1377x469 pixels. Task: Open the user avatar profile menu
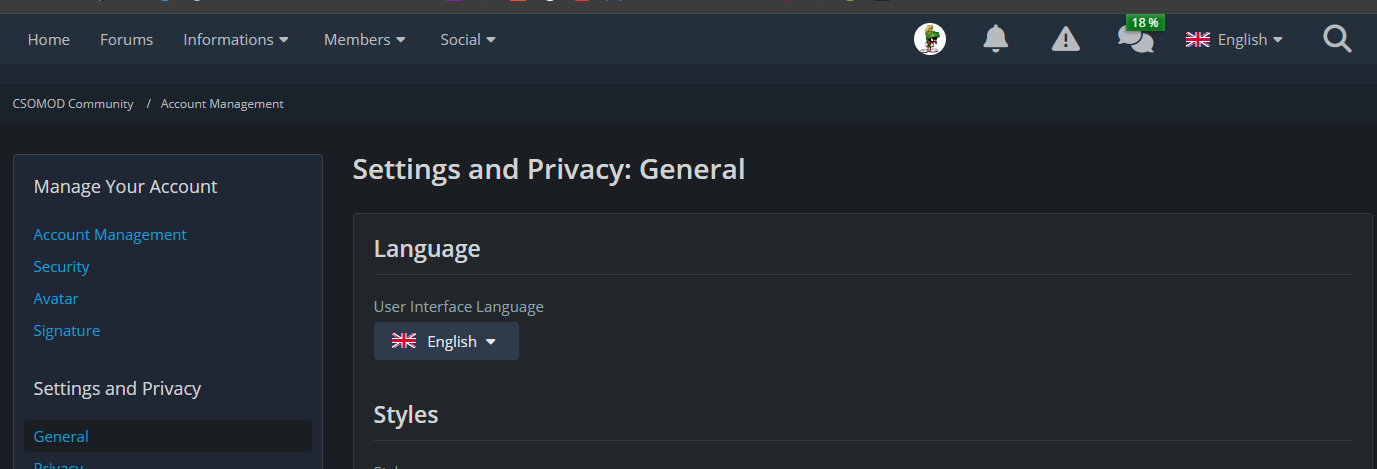[930, 40]
